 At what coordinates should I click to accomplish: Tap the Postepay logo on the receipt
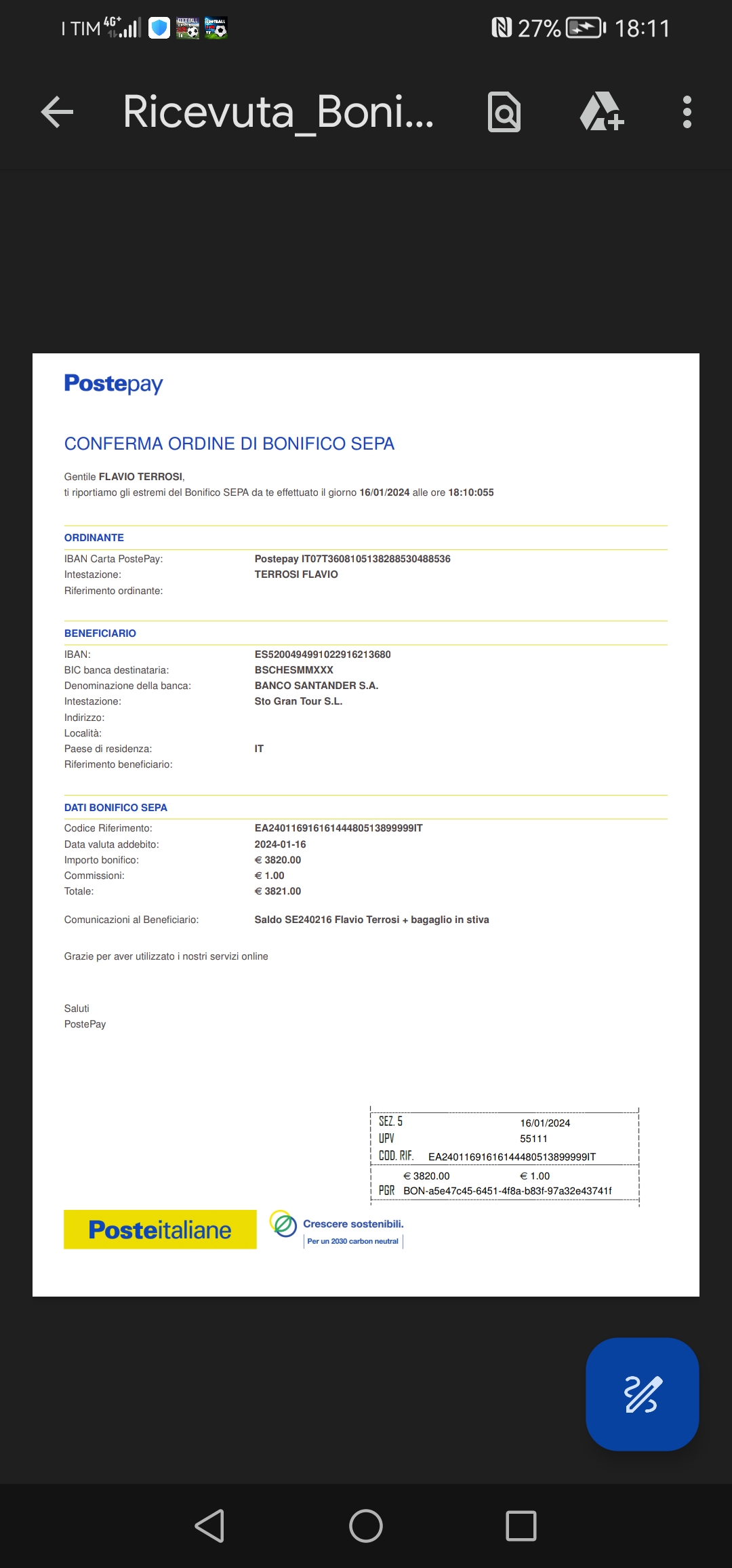click(x=114, y=384)
